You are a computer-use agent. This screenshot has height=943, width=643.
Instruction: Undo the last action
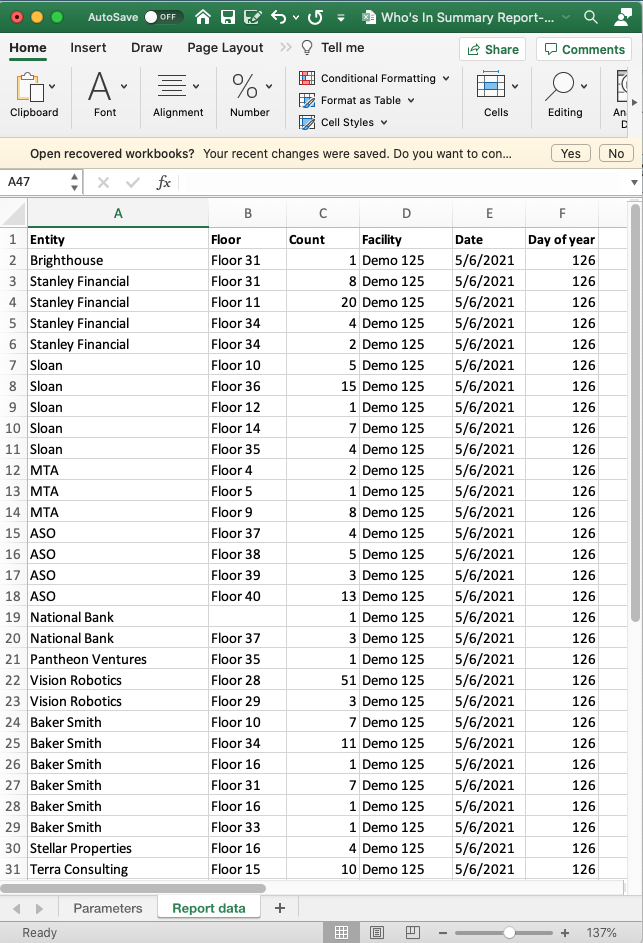coord(278,17)
